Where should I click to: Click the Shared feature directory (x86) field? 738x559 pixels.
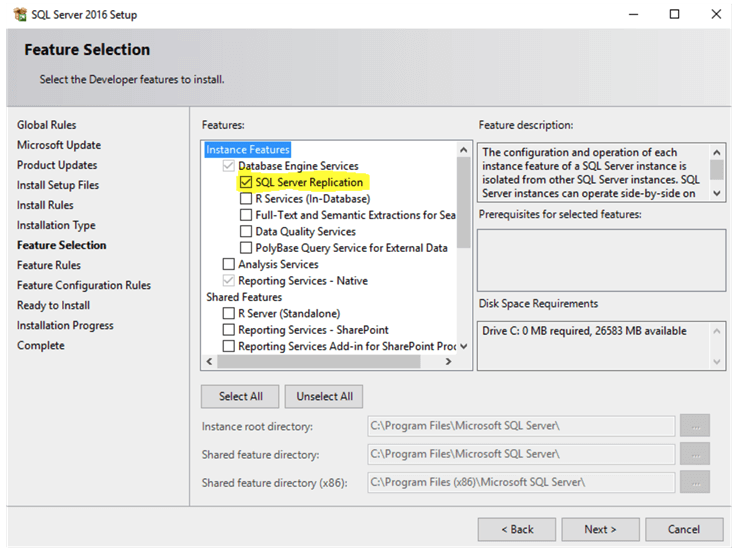[521, 482]
